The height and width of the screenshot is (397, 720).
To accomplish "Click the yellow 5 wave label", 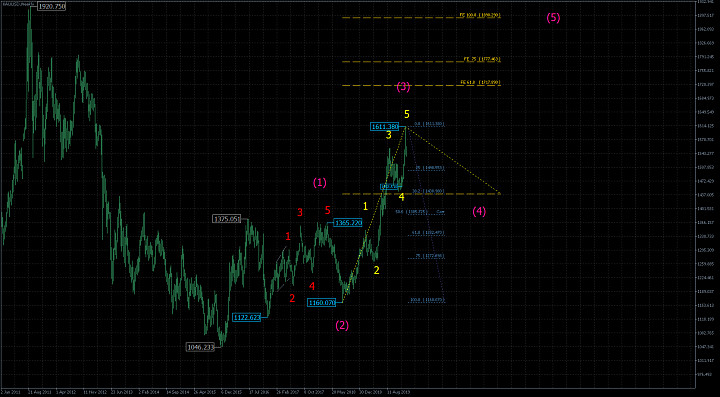I will tap(407, 113).
